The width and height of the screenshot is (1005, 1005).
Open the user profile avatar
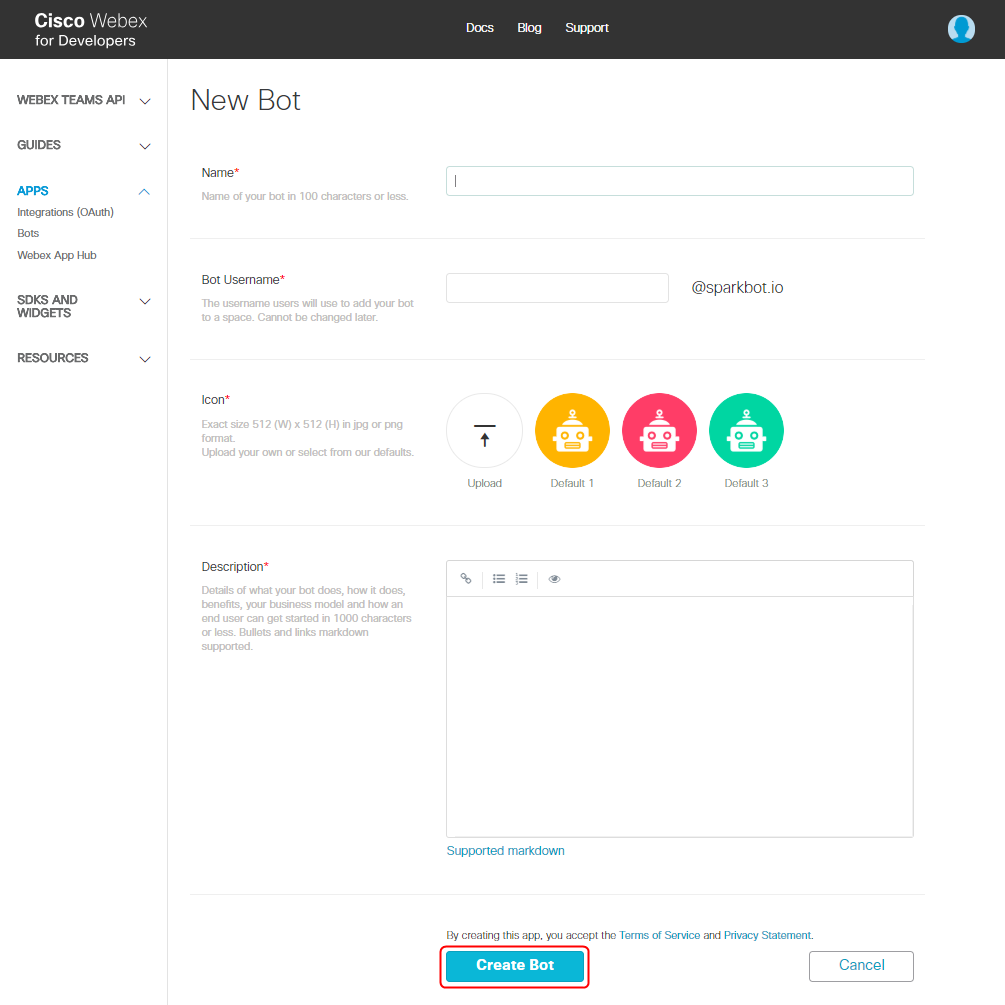tap(961, 29)
